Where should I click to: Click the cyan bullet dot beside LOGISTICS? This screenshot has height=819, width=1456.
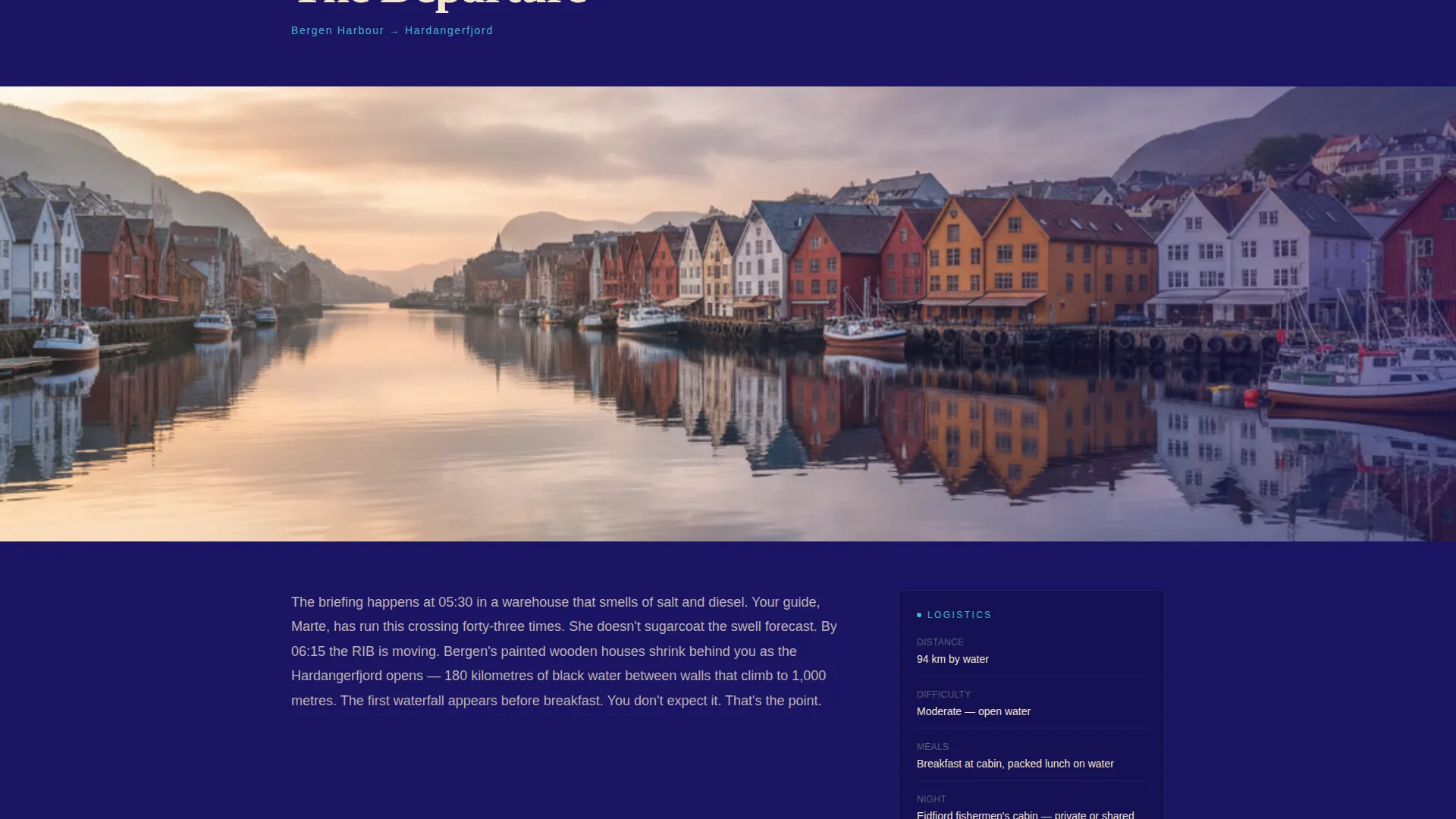[919, 615]
